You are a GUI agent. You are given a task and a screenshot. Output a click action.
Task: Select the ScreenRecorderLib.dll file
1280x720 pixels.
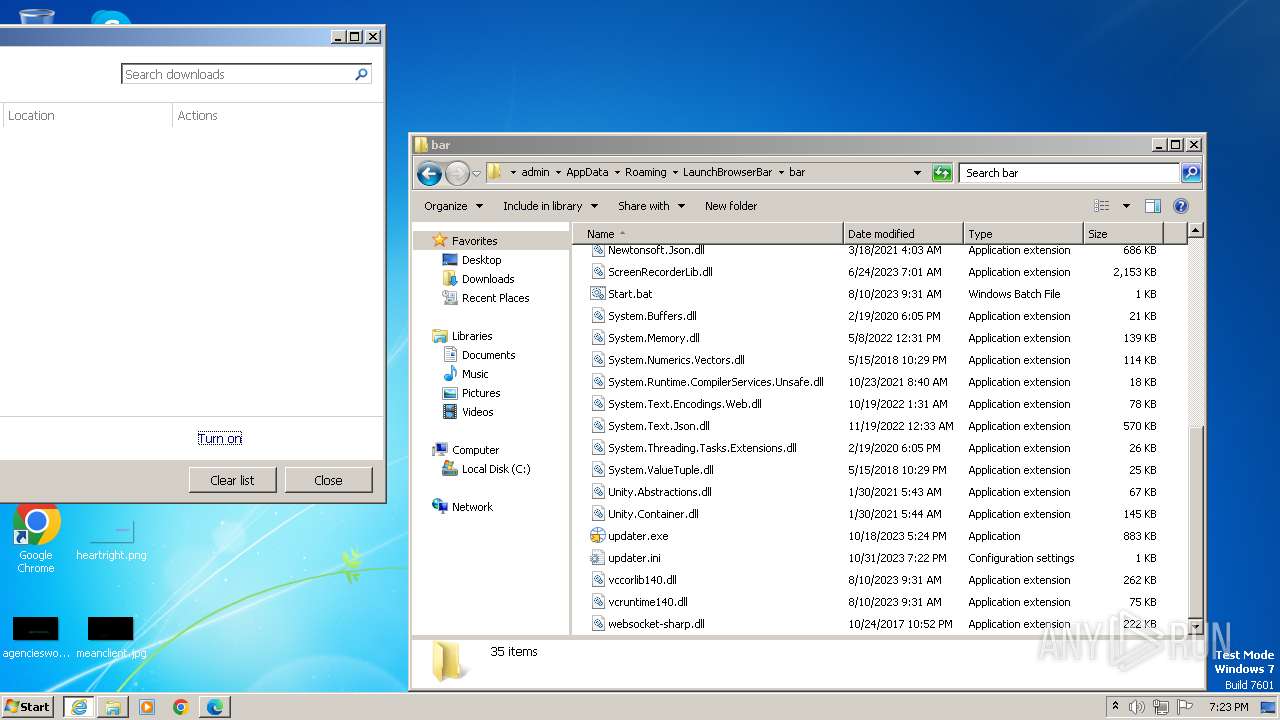click(x=660, y=272)
